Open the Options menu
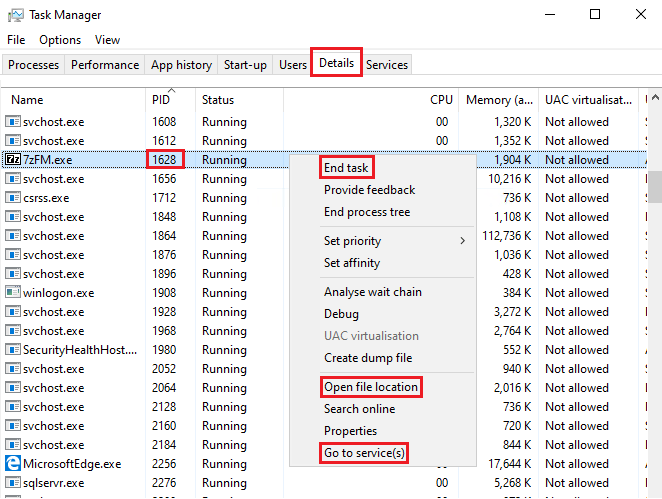662x499 pixels. pyautogui.click(x=60, y=40)
